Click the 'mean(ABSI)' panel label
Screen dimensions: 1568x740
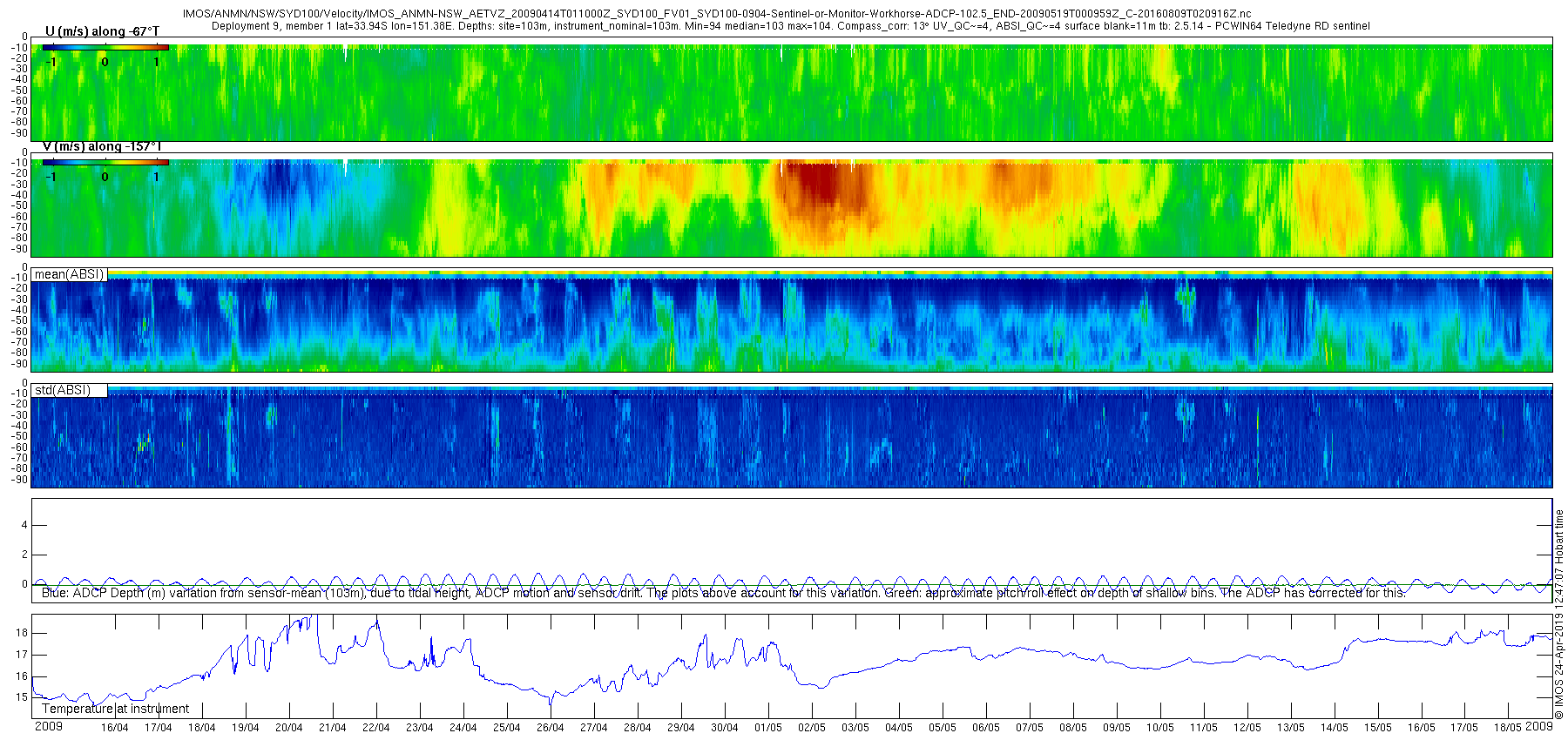pos(69,274)
